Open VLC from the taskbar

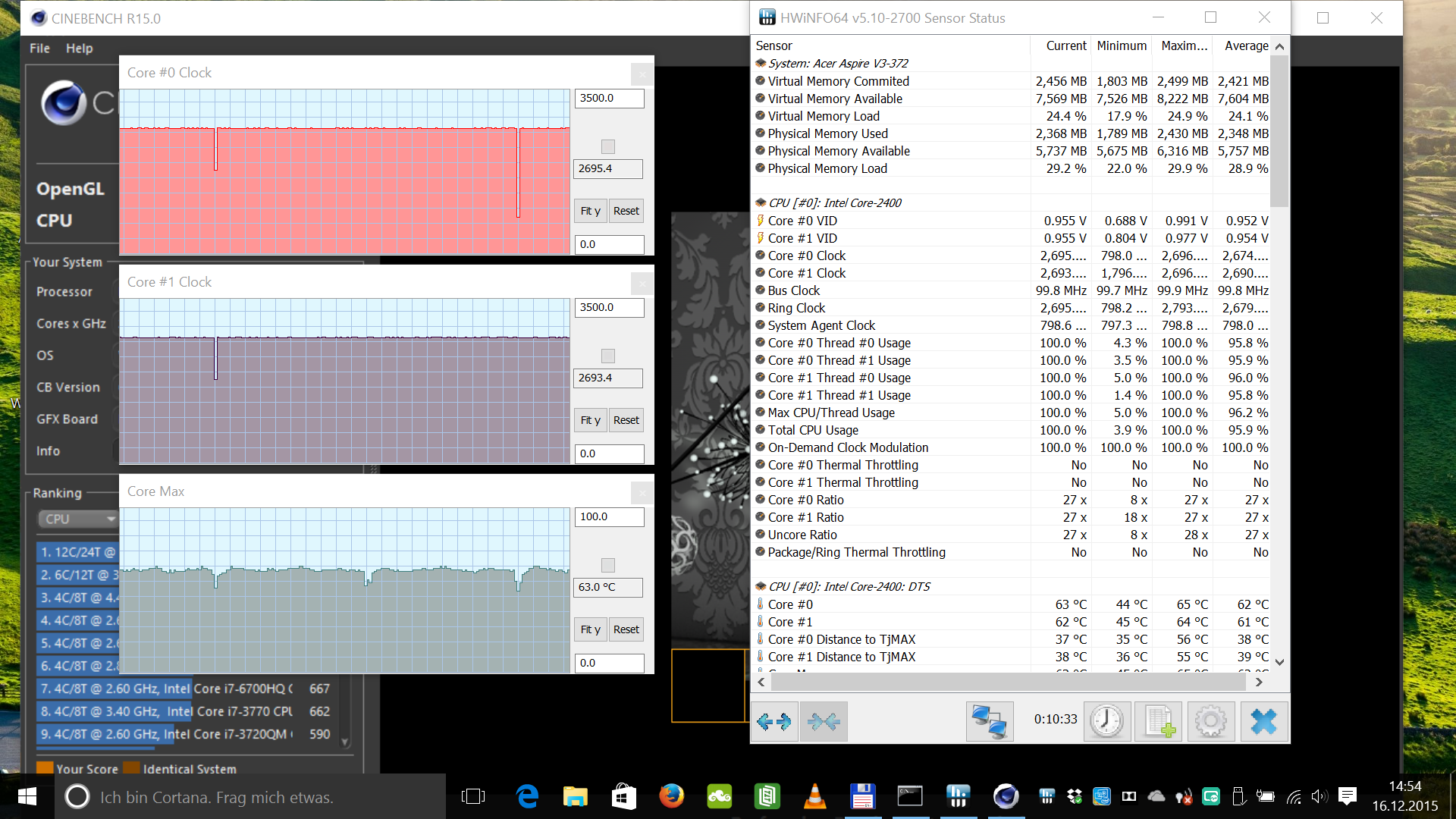tap(814, 796)
